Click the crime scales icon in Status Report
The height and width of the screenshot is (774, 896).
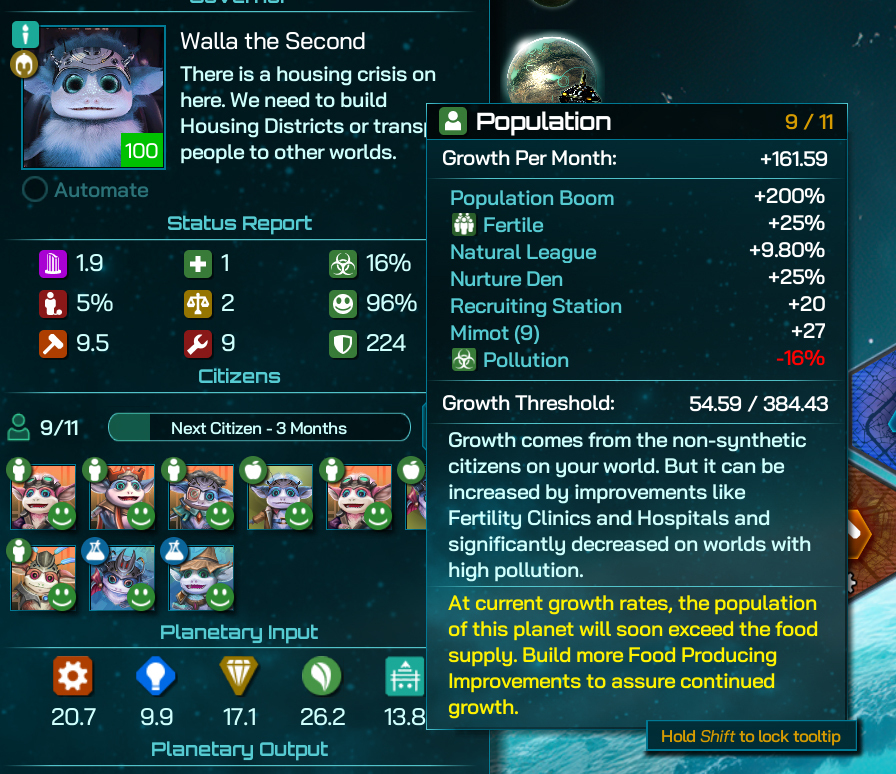pyautogui.click(x=198, y=304)
